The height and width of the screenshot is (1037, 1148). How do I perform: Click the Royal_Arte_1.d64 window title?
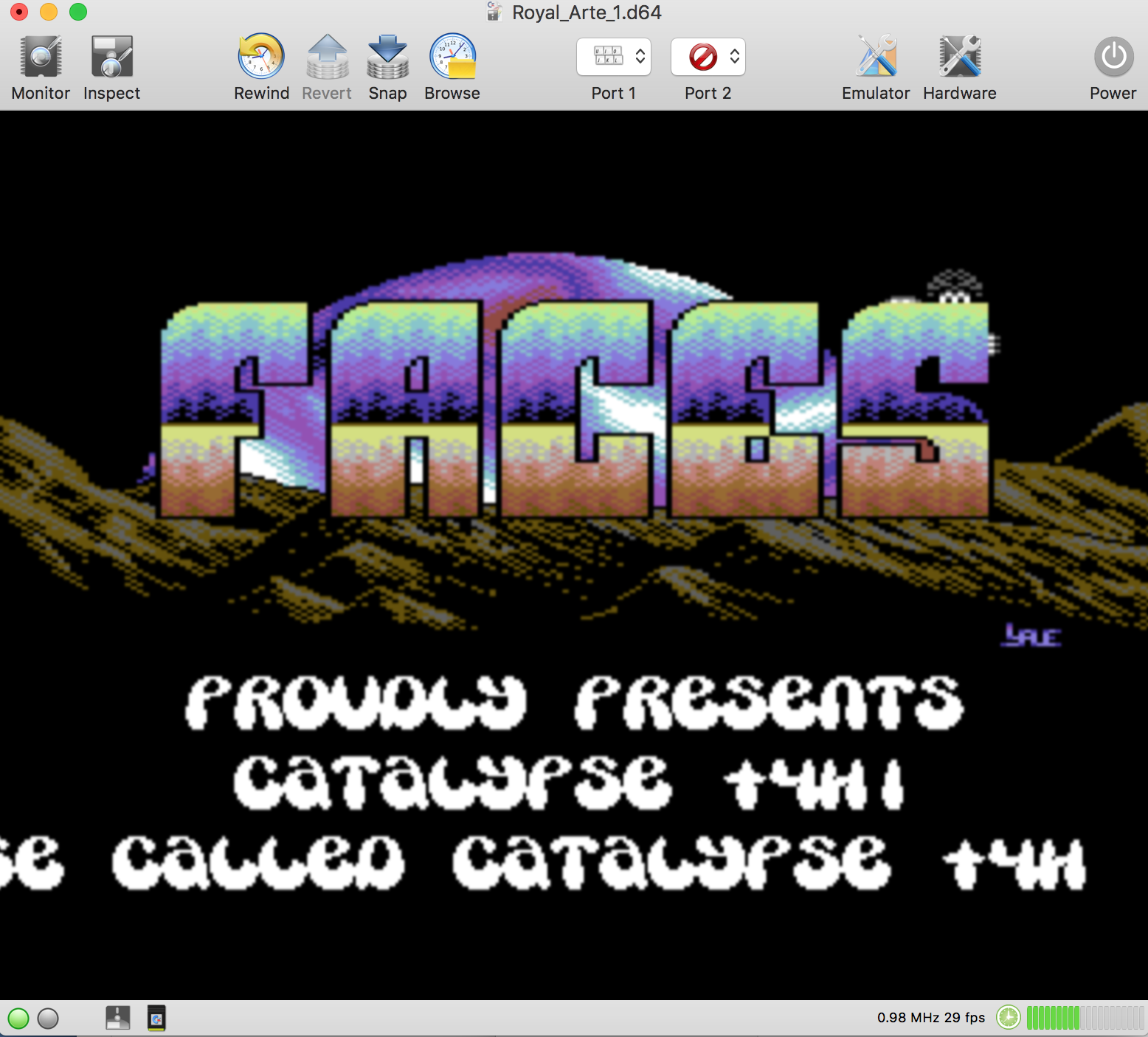click(x=587, y=13)
